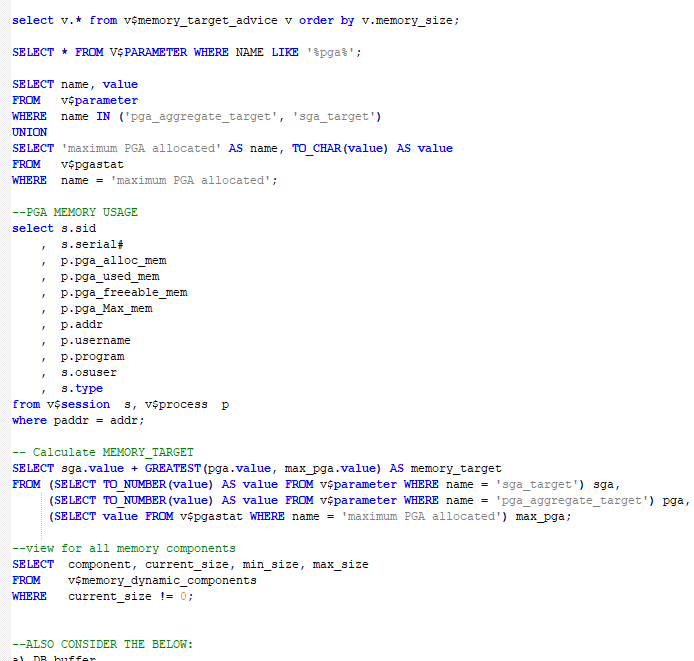Image resolution: width=694 pixels, height=661 pixels.
Task: Click the --view for all memory components comment
Action: 124,548
